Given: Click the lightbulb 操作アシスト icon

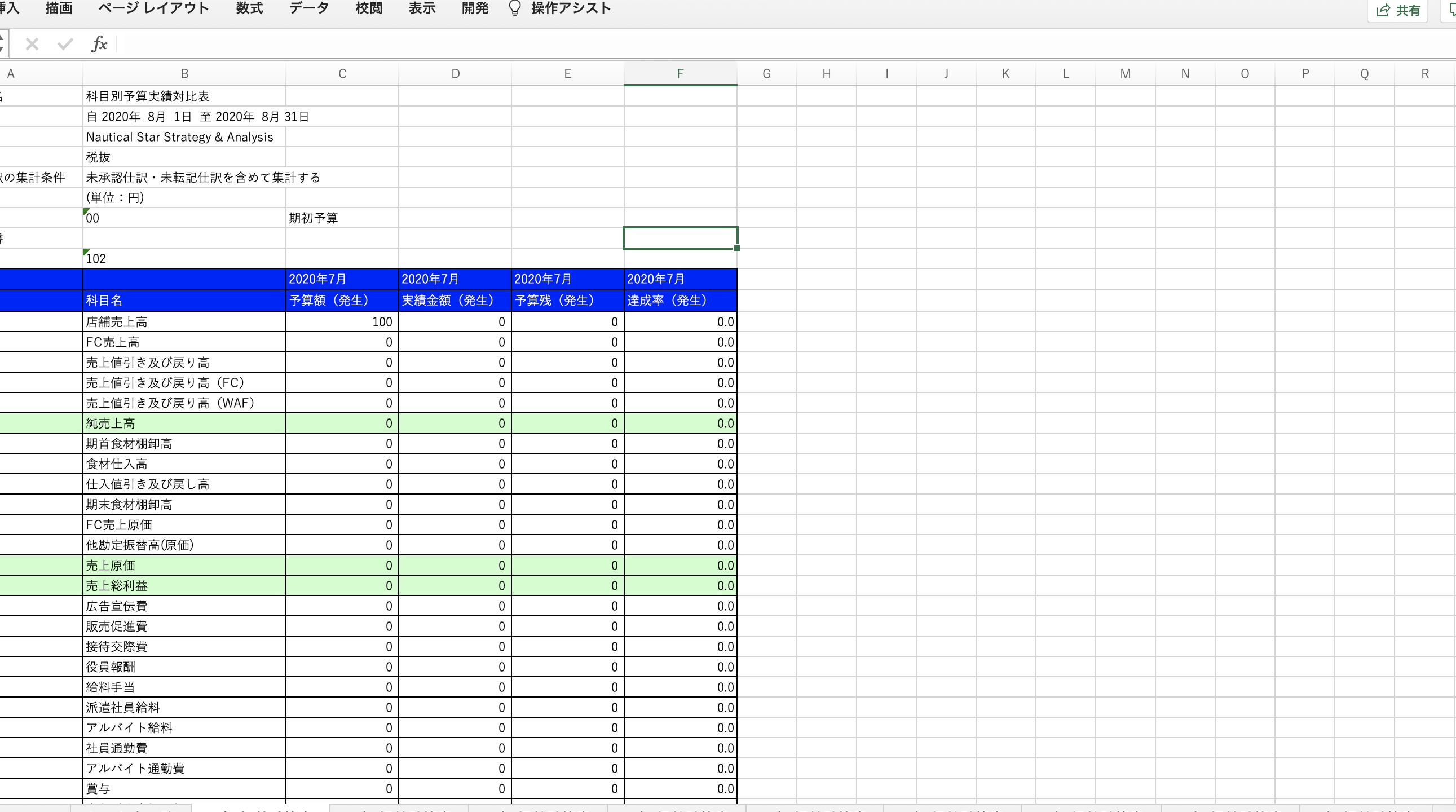Looking at the screenshot, I should pos(514,8).
